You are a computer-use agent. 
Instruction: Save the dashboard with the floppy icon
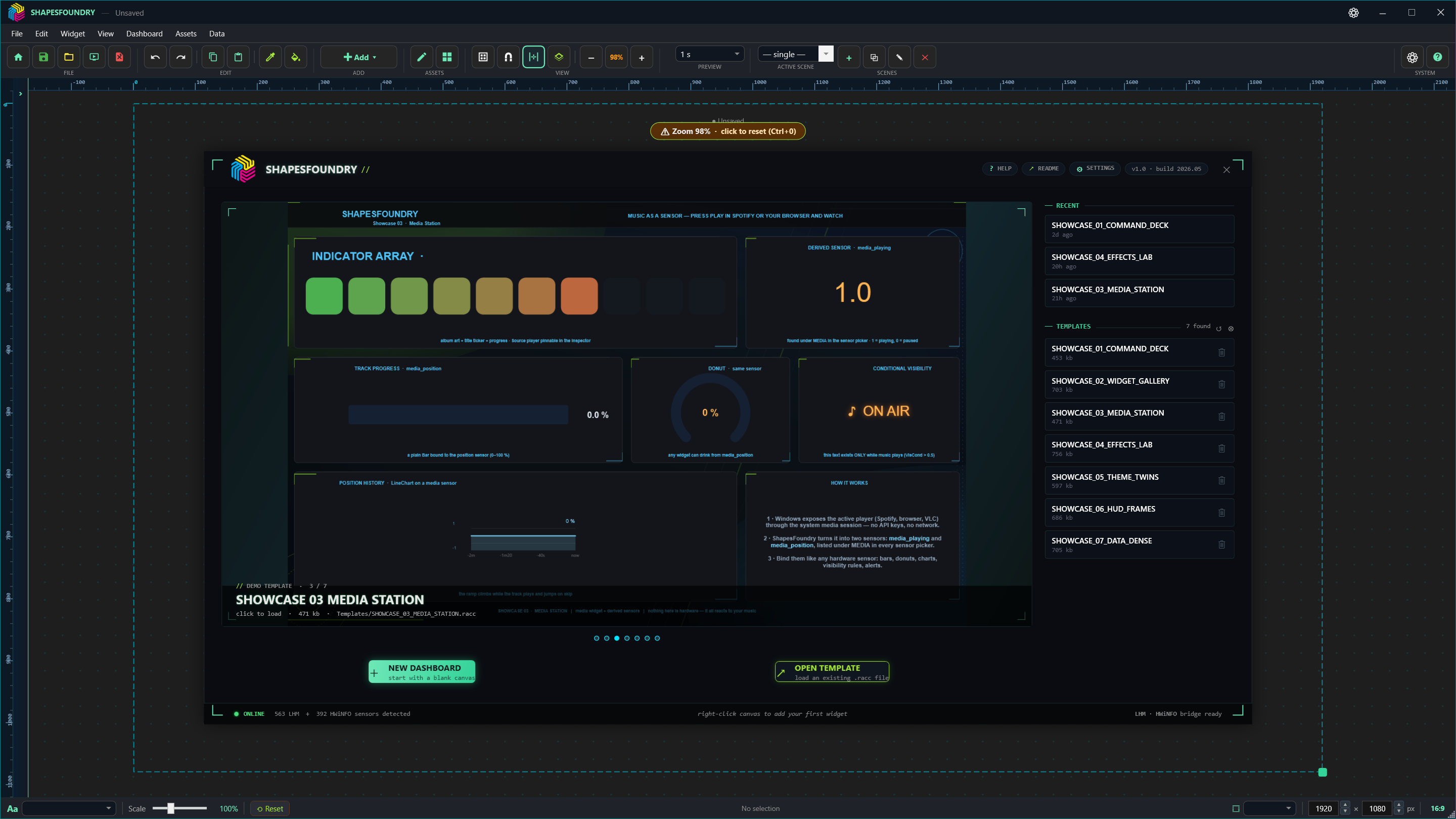click(x=43, y=57)
